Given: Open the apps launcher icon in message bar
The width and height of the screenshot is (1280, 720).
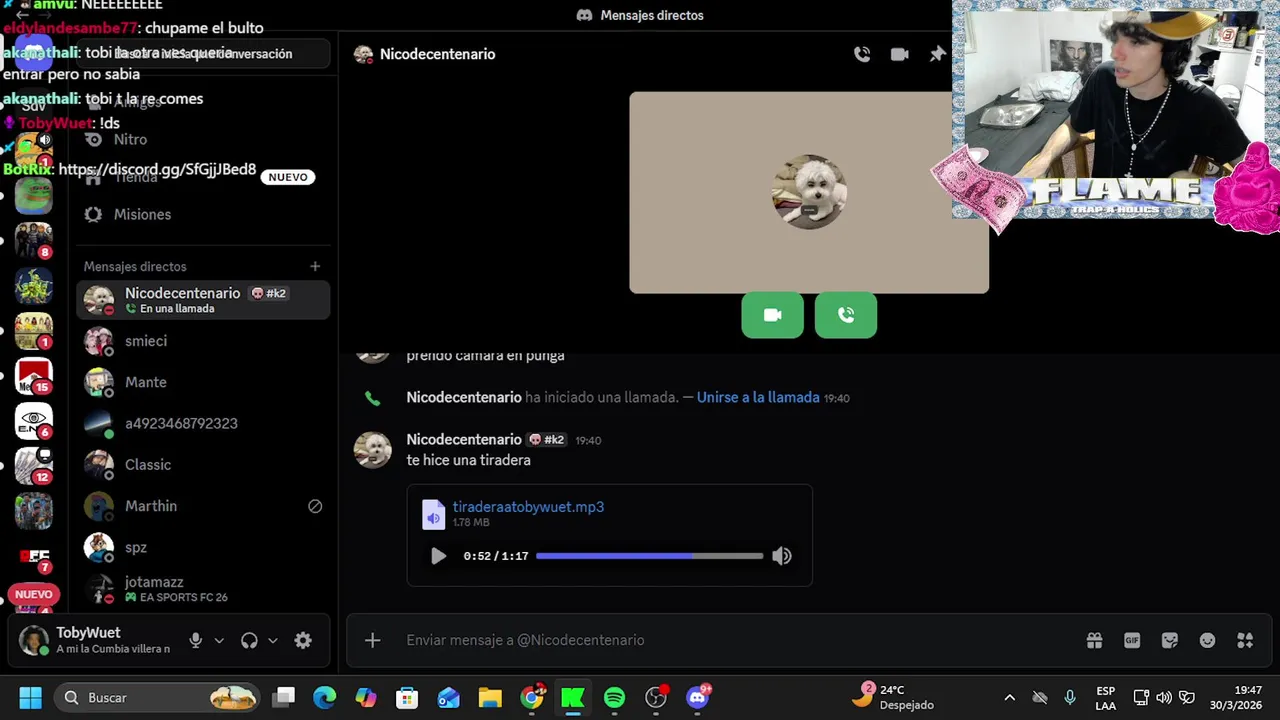Looking at the screenshot, I should (x=1245, y=640).
